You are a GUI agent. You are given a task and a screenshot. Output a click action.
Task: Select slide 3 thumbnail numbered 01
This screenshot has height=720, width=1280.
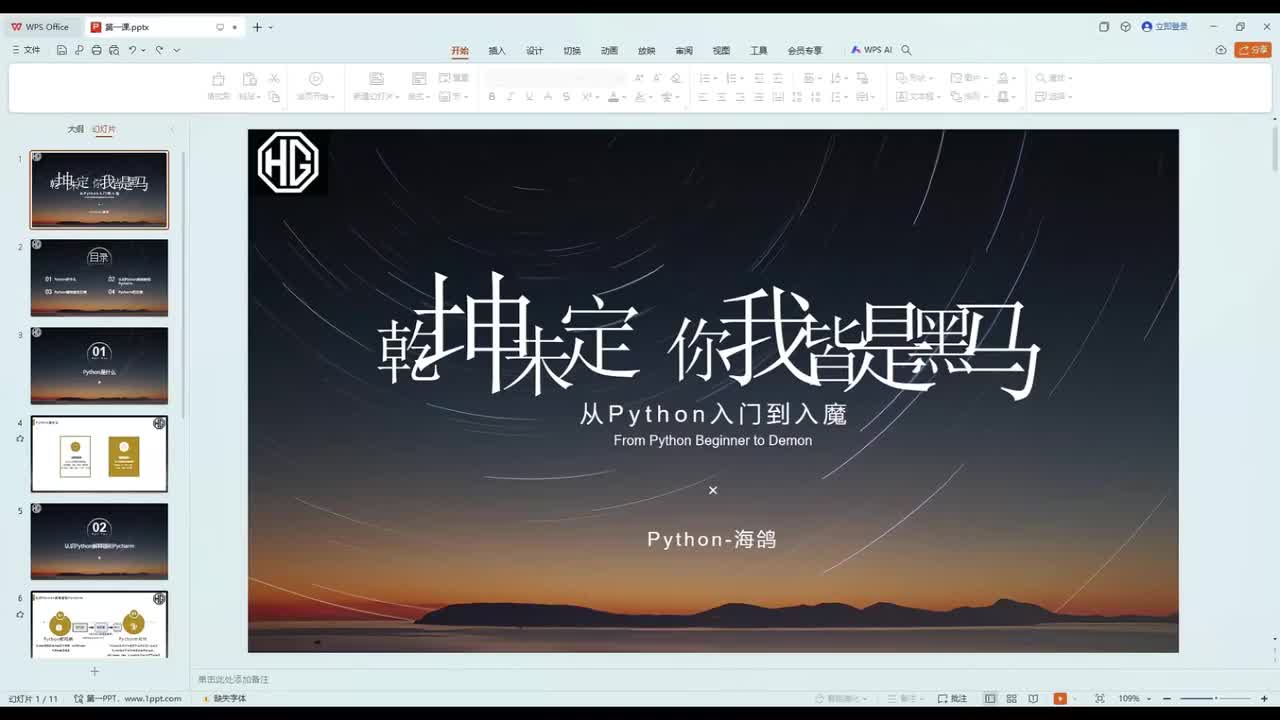click(99, 366)
